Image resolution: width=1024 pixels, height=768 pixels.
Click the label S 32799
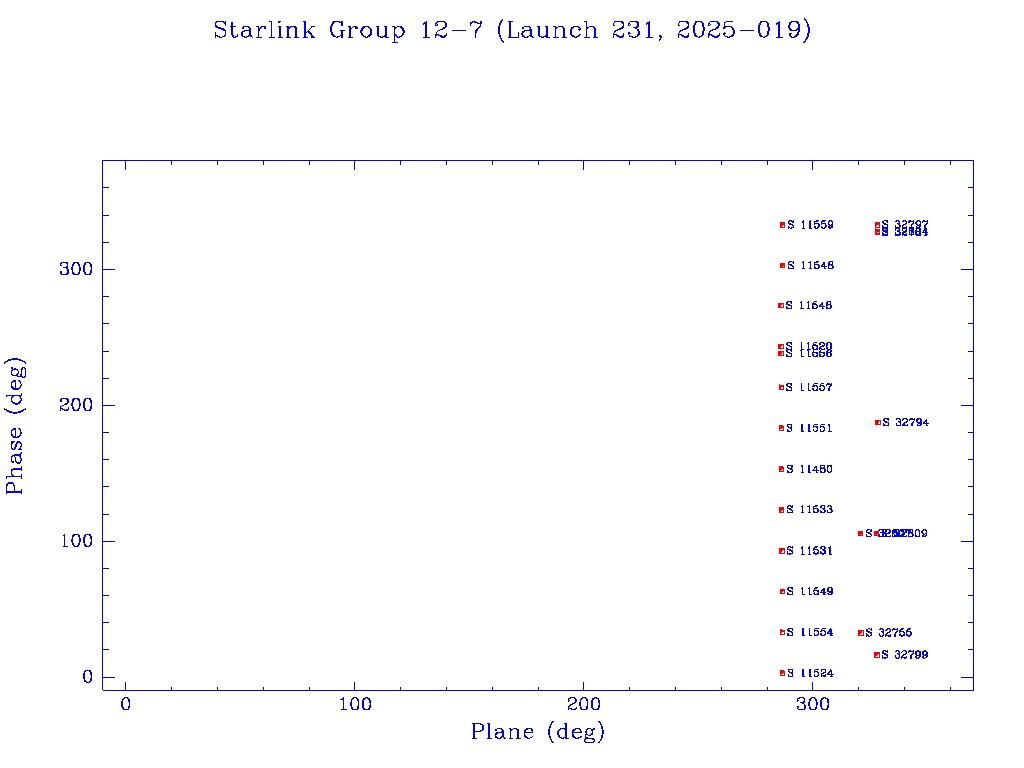[x=904, y=654]
